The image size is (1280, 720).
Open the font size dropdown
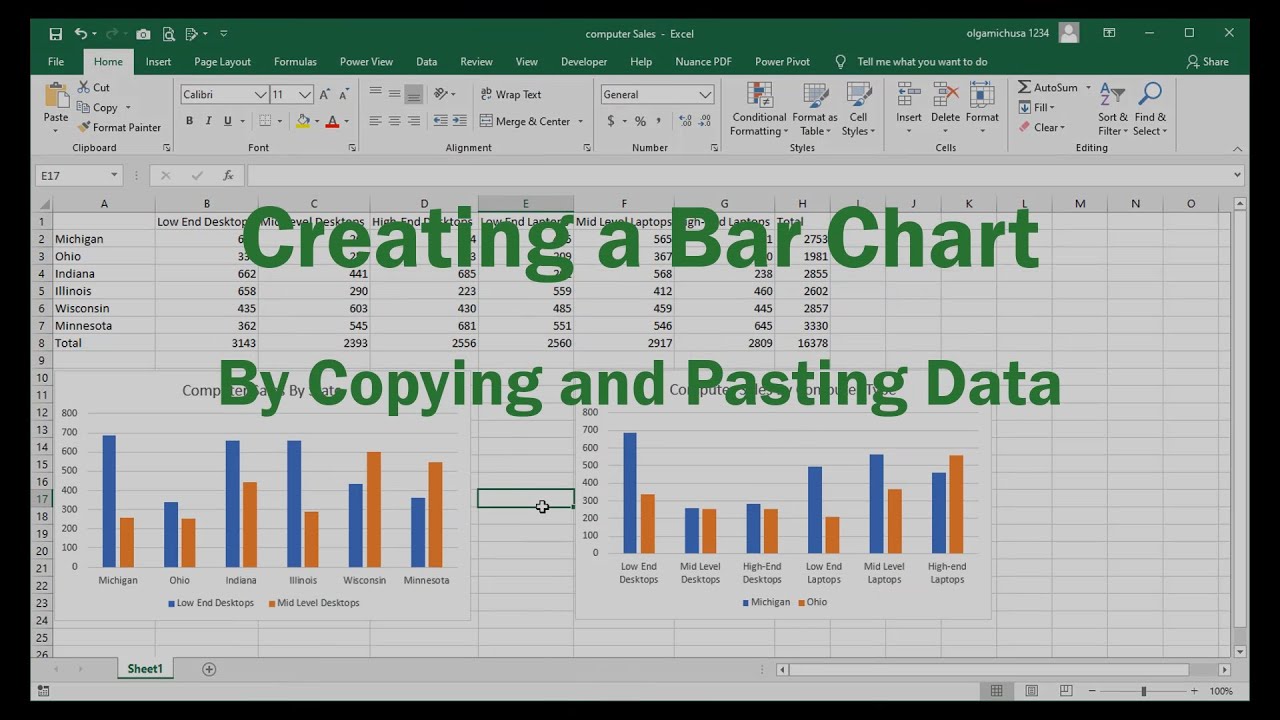point(304,94)
